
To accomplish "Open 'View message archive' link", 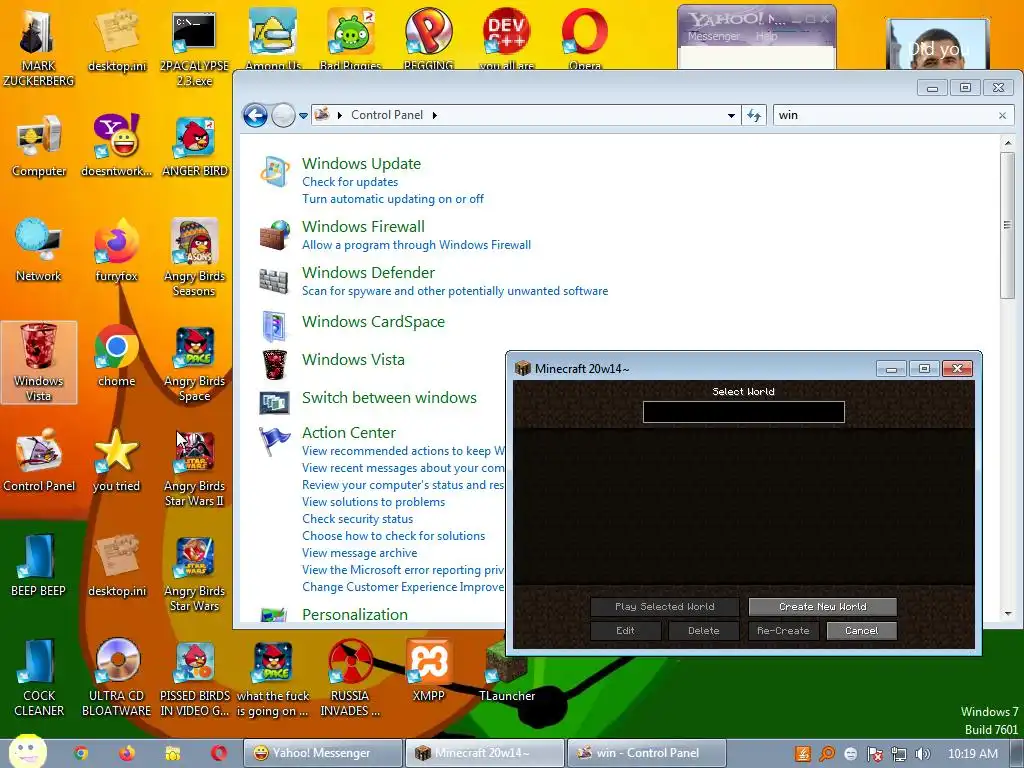I will pyautogui.click(x=359, y=553).
